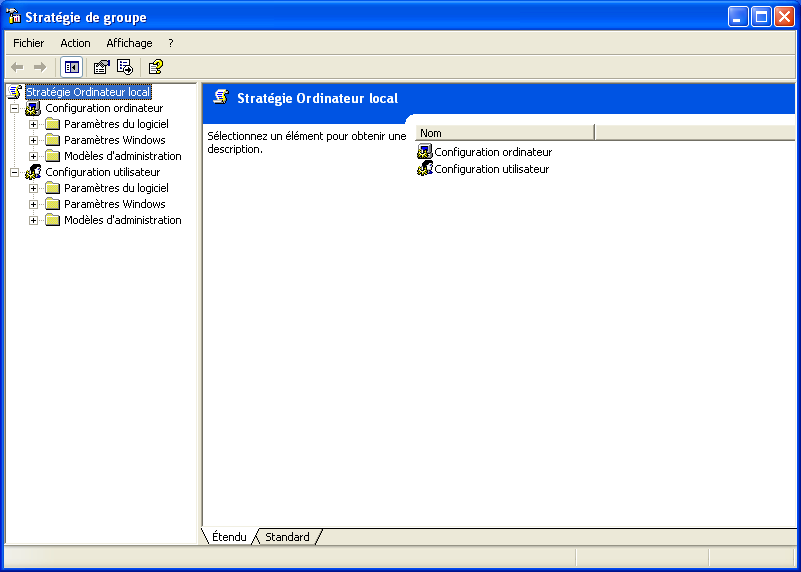This screenshot has width=801, height=572.
Task: Click folder icon of Paramètres du logiciel under Configuration ordinateur
Action: tap(53, 124)
